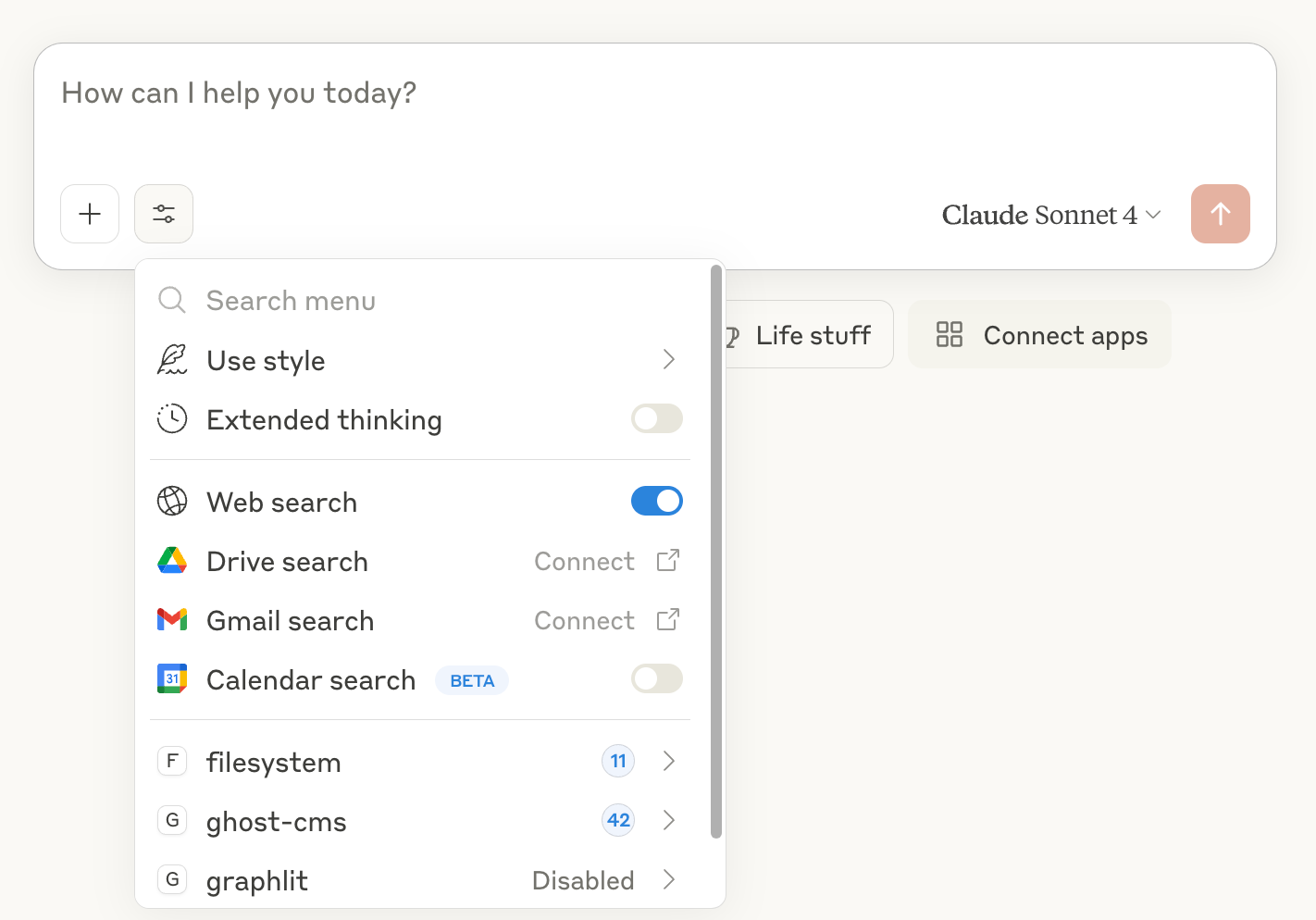Click the Search menu input field
This screenshot has width=1316, height=920.
coord(420,300)
